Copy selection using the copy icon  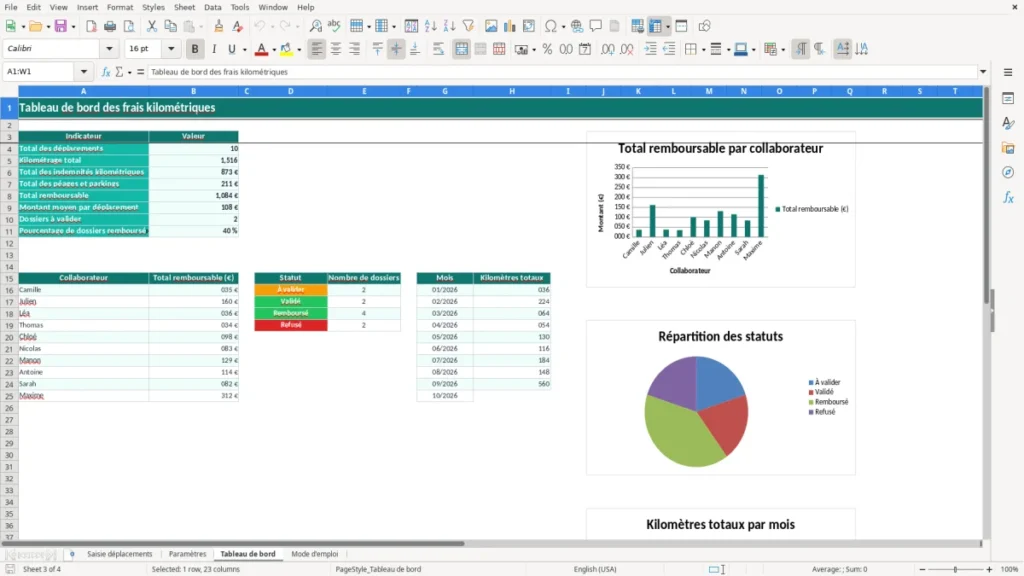[x=170, y=26]
